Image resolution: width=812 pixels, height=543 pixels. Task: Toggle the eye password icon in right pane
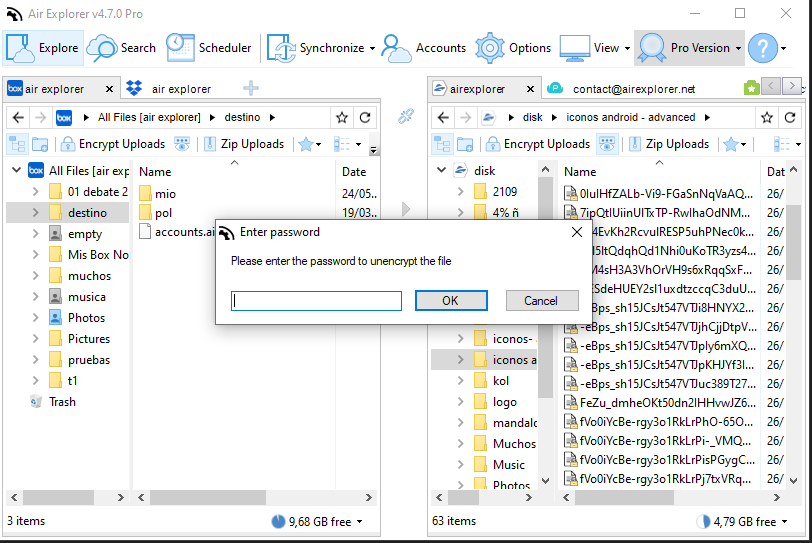click(607, 144)
